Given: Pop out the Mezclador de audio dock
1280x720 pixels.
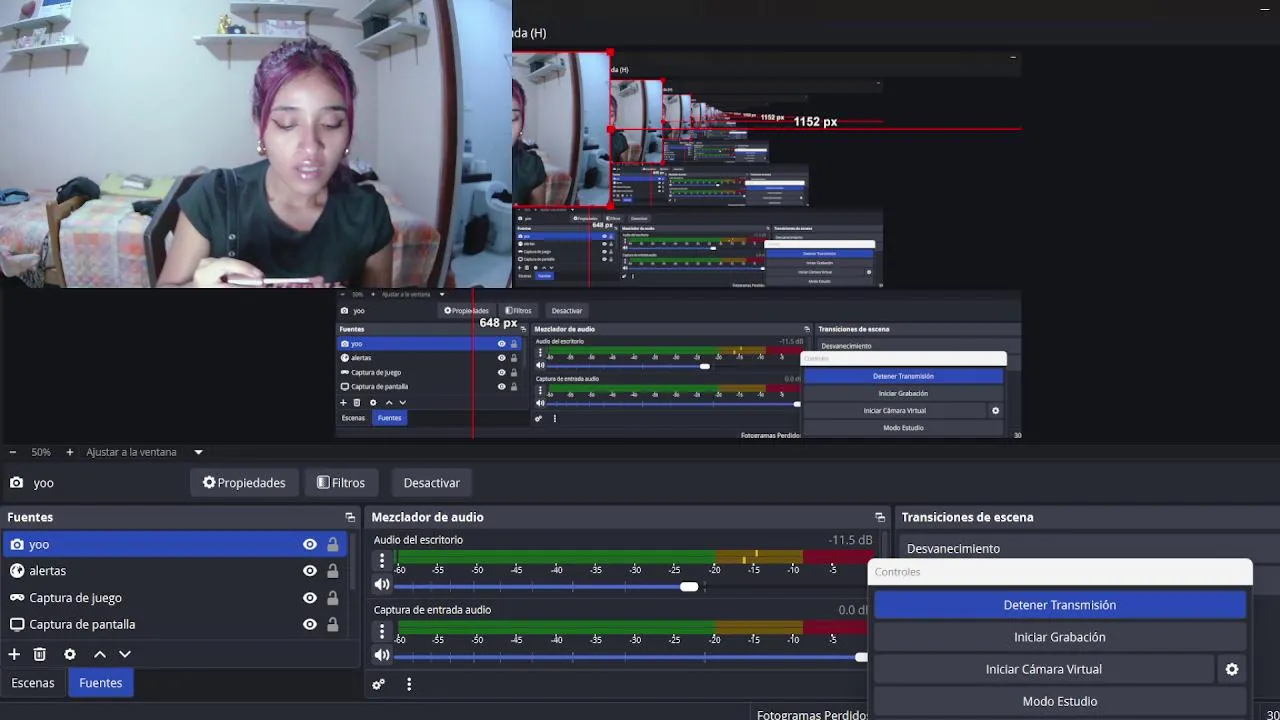Looking at the screenshot, I should pyautogui.click(x=880, y=517).
